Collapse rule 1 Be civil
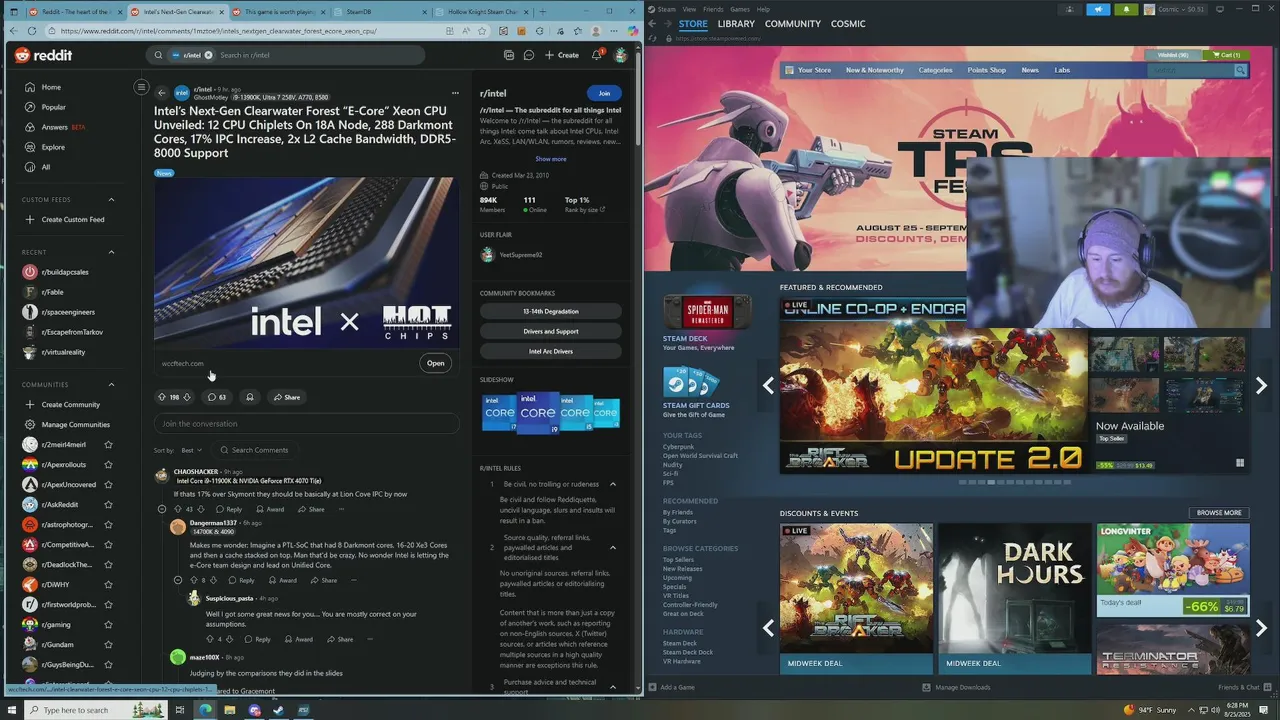Image resolution: width=1280 pixels, height=720 pixels. pos(613,484)
